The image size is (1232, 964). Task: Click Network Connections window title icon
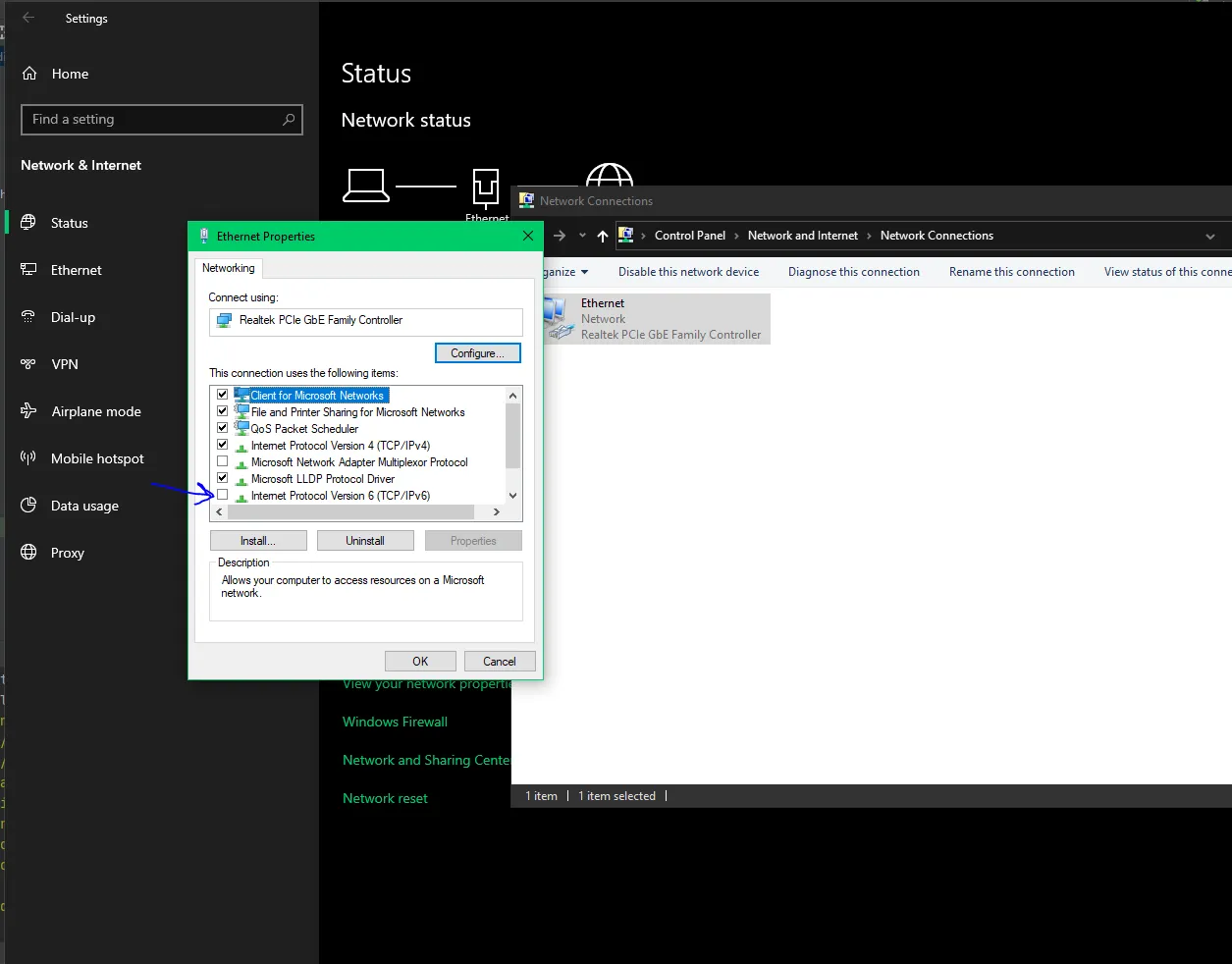526,200
